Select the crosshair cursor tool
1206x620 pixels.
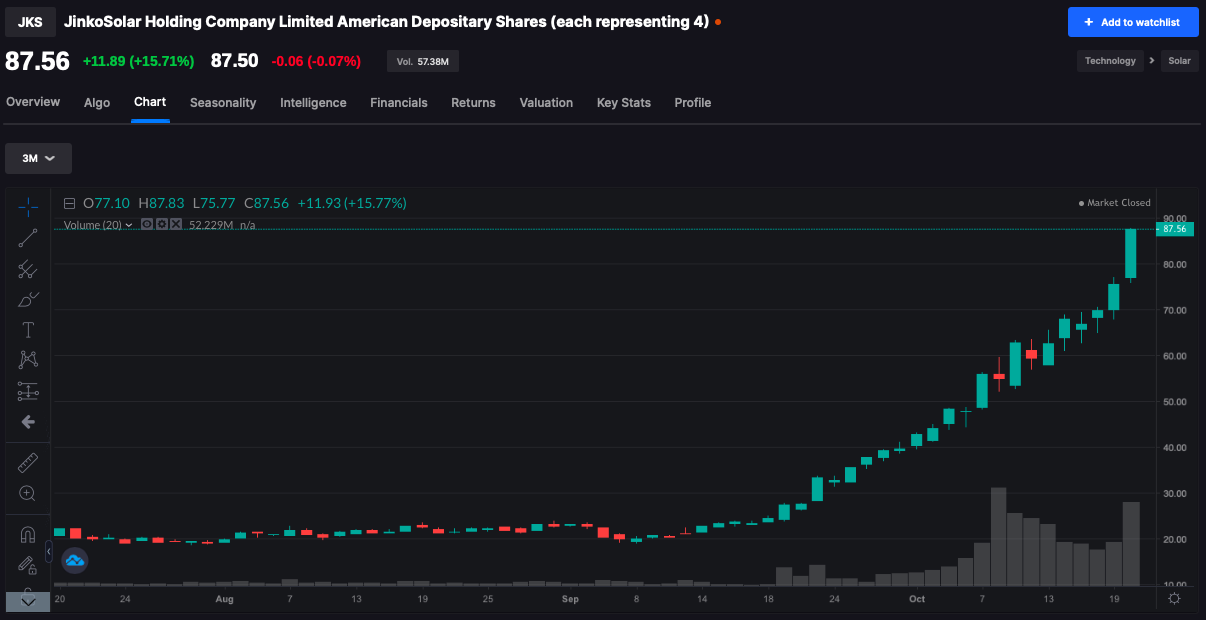tap(28, 206)
